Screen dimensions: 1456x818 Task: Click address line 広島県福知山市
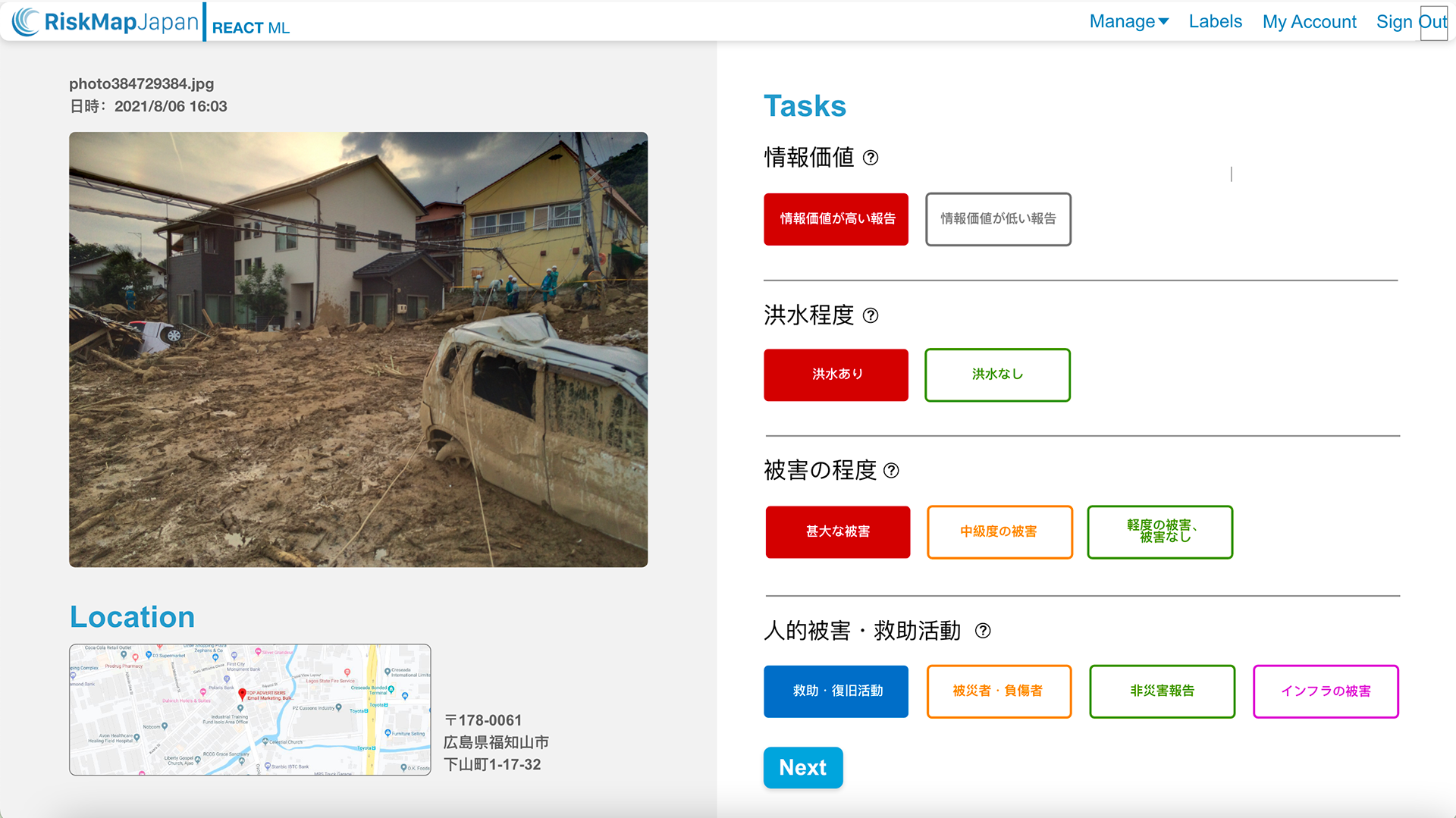point(496,742)
